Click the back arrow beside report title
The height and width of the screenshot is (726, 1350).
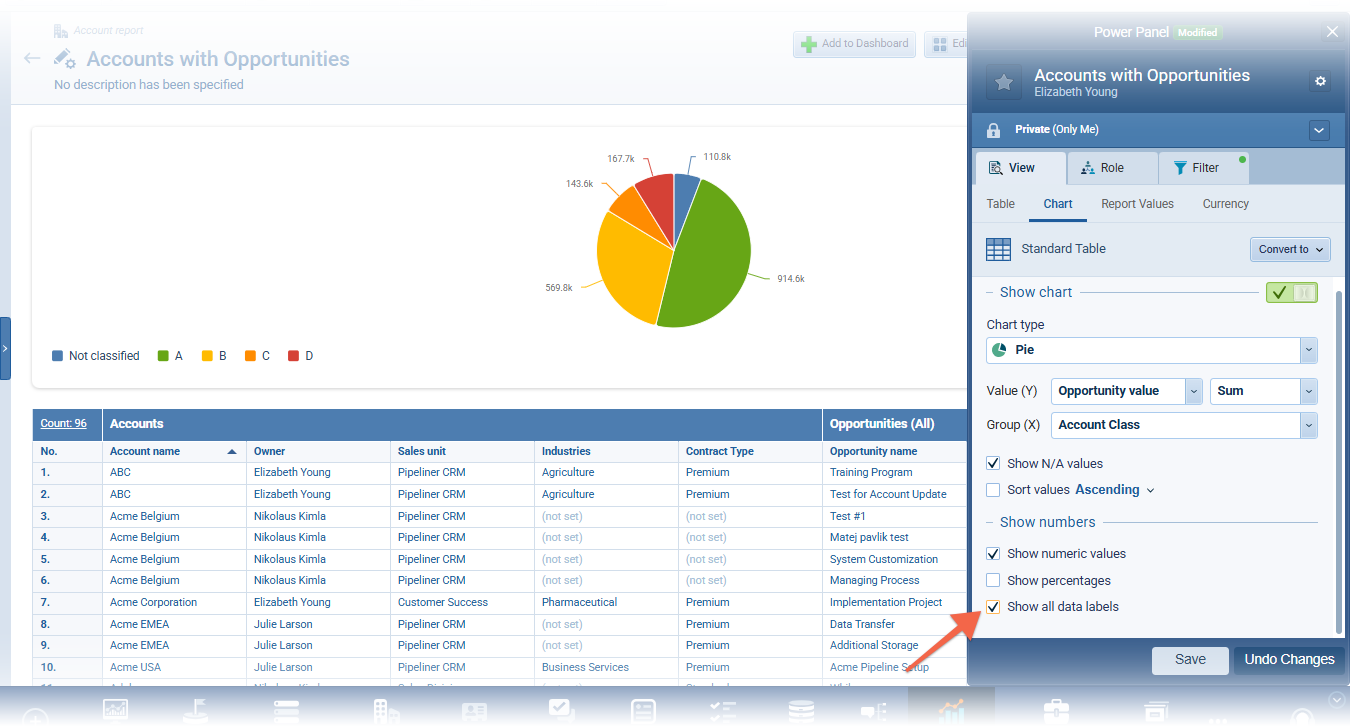(x=32, y=59)
